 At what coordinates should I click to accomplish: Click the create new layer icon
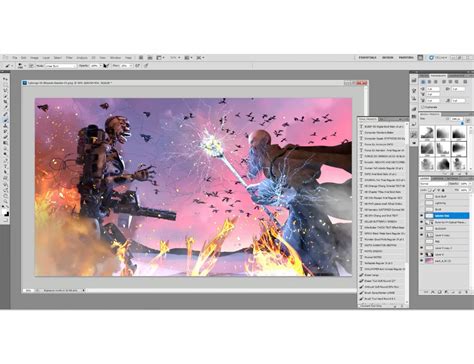(x=460, y=292)
